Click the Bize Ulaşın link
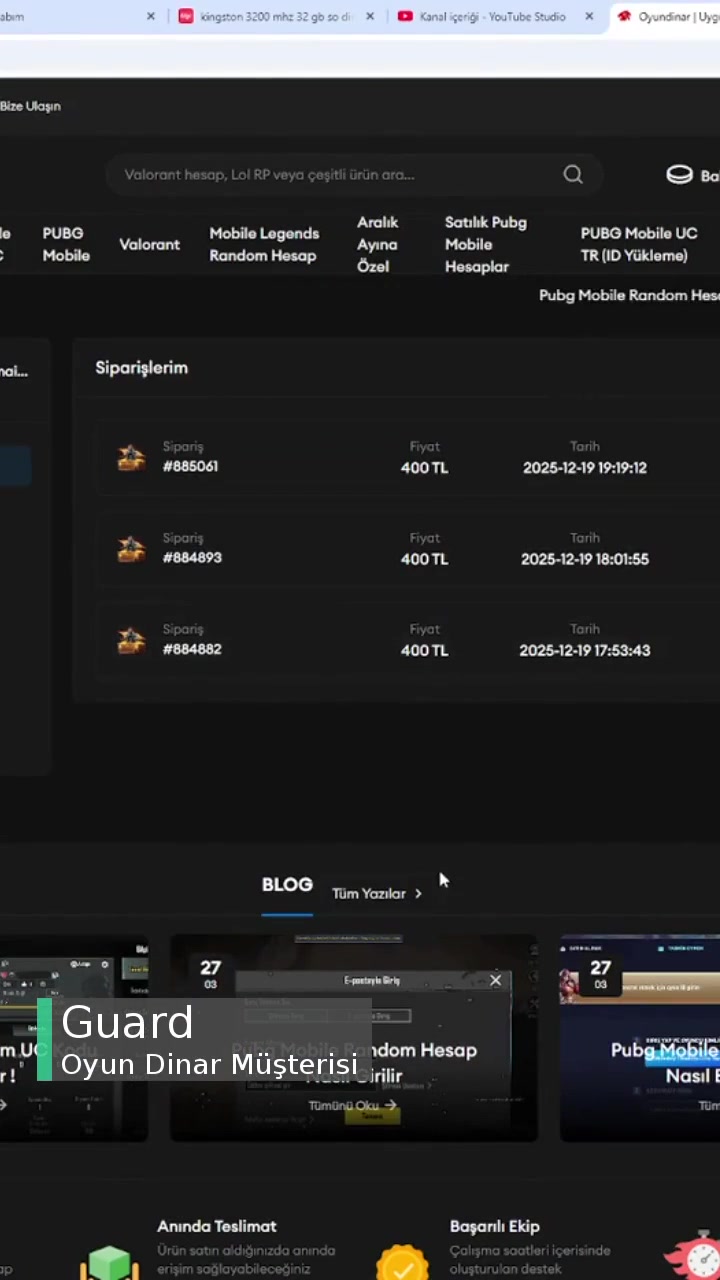Viewport: 720px width, 1280px height. click(x=30, y=106)
